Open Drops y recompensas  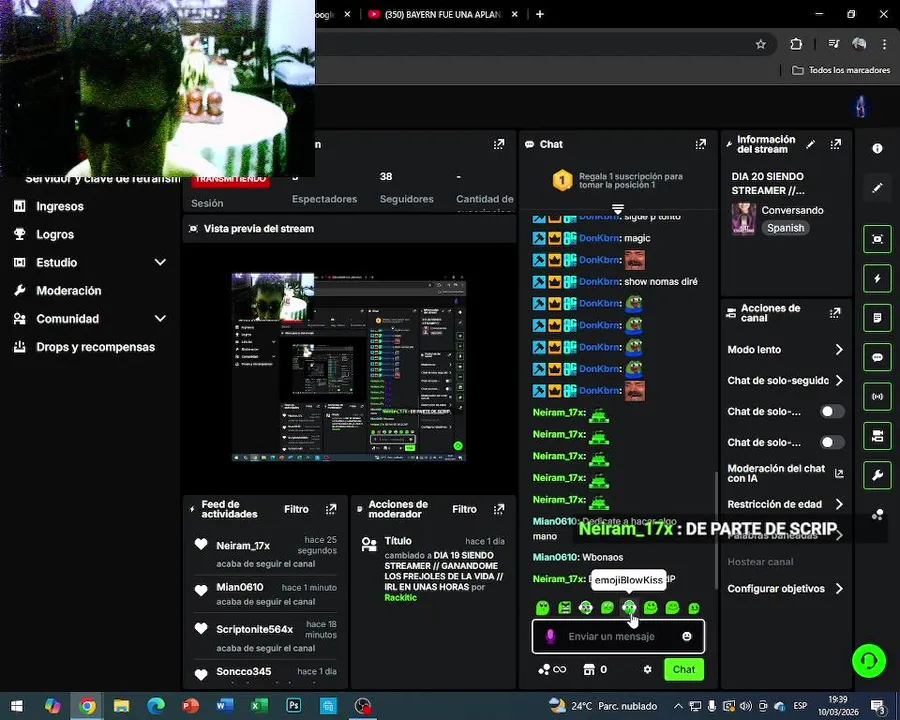click(x=95, y=347)
